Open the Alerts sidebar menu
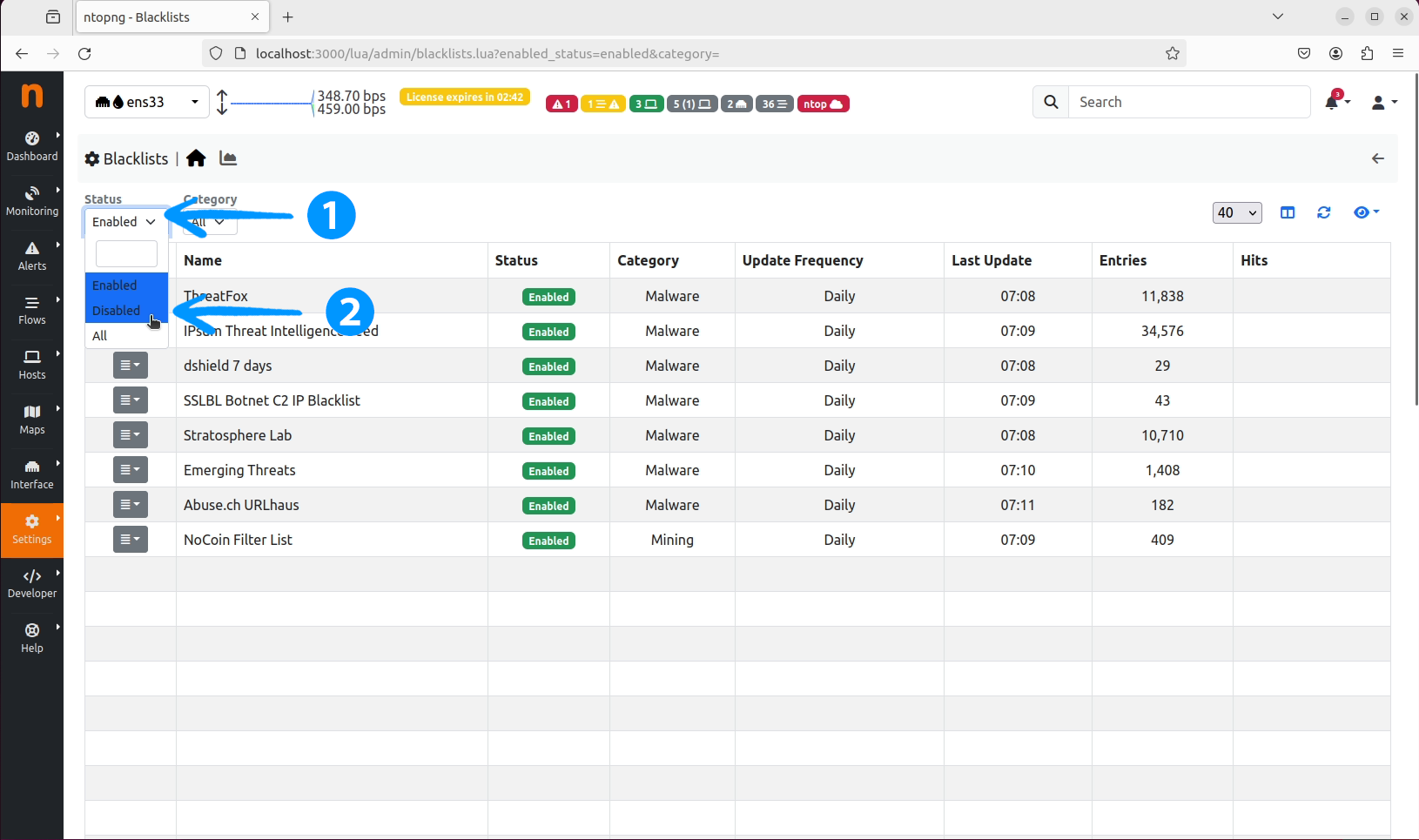 (x=32, y=256)
